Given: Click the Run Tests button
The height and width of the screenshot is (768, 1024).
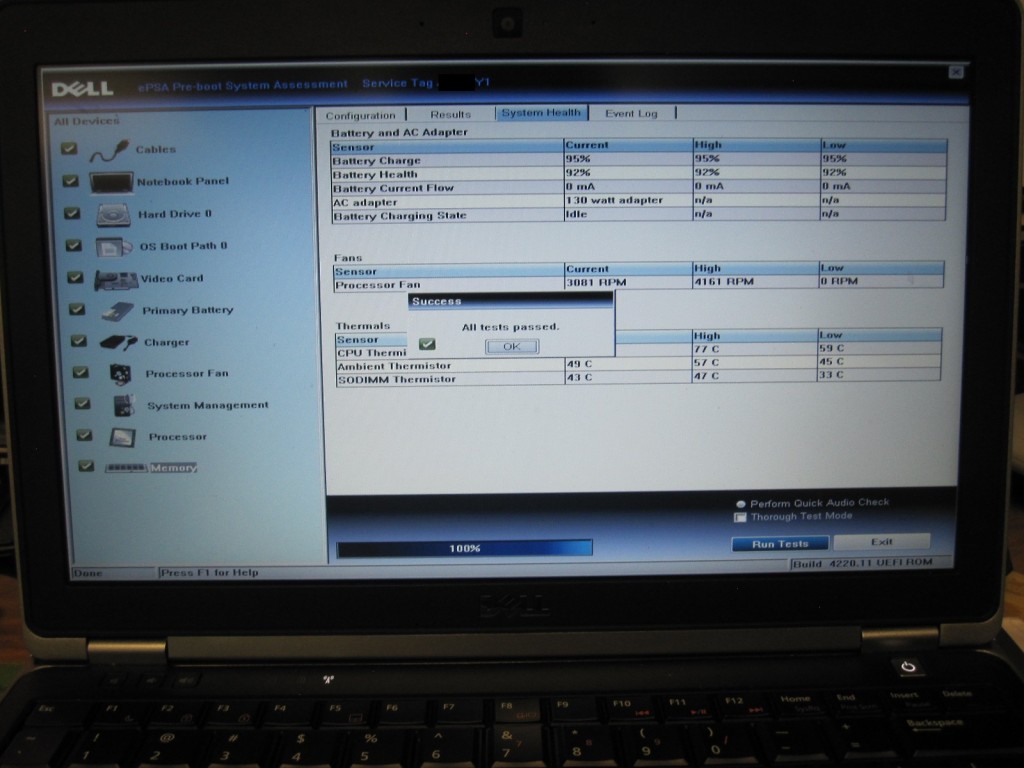Looking at the screenshot, I should [x=780, y=544].
